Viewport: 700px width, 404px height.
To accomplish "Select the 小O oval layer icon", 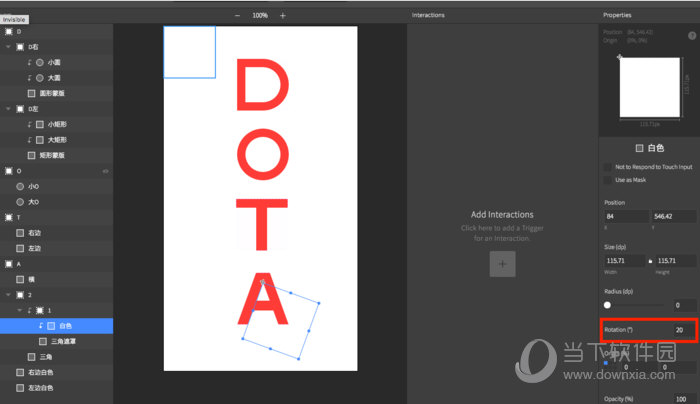I will pos(20,187).
